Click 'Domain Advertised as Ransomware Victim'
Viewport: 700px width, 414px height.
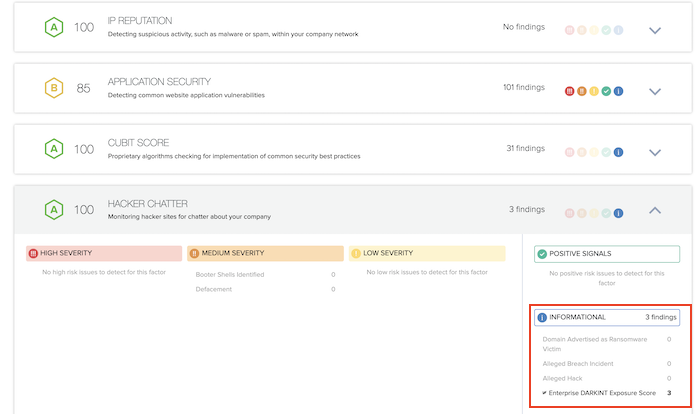click(595, 344)
